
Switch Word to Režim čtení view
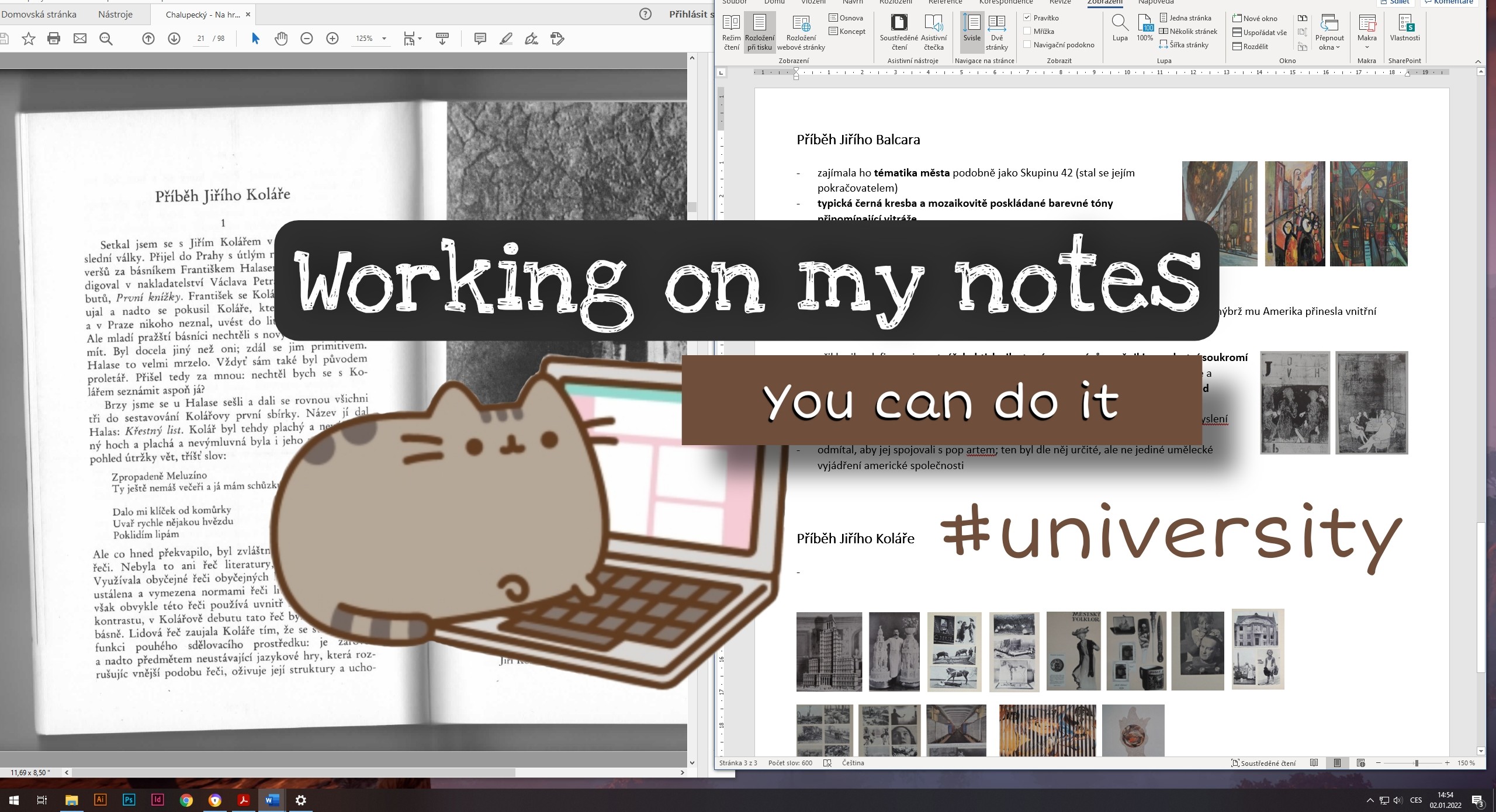click(732, 33)
